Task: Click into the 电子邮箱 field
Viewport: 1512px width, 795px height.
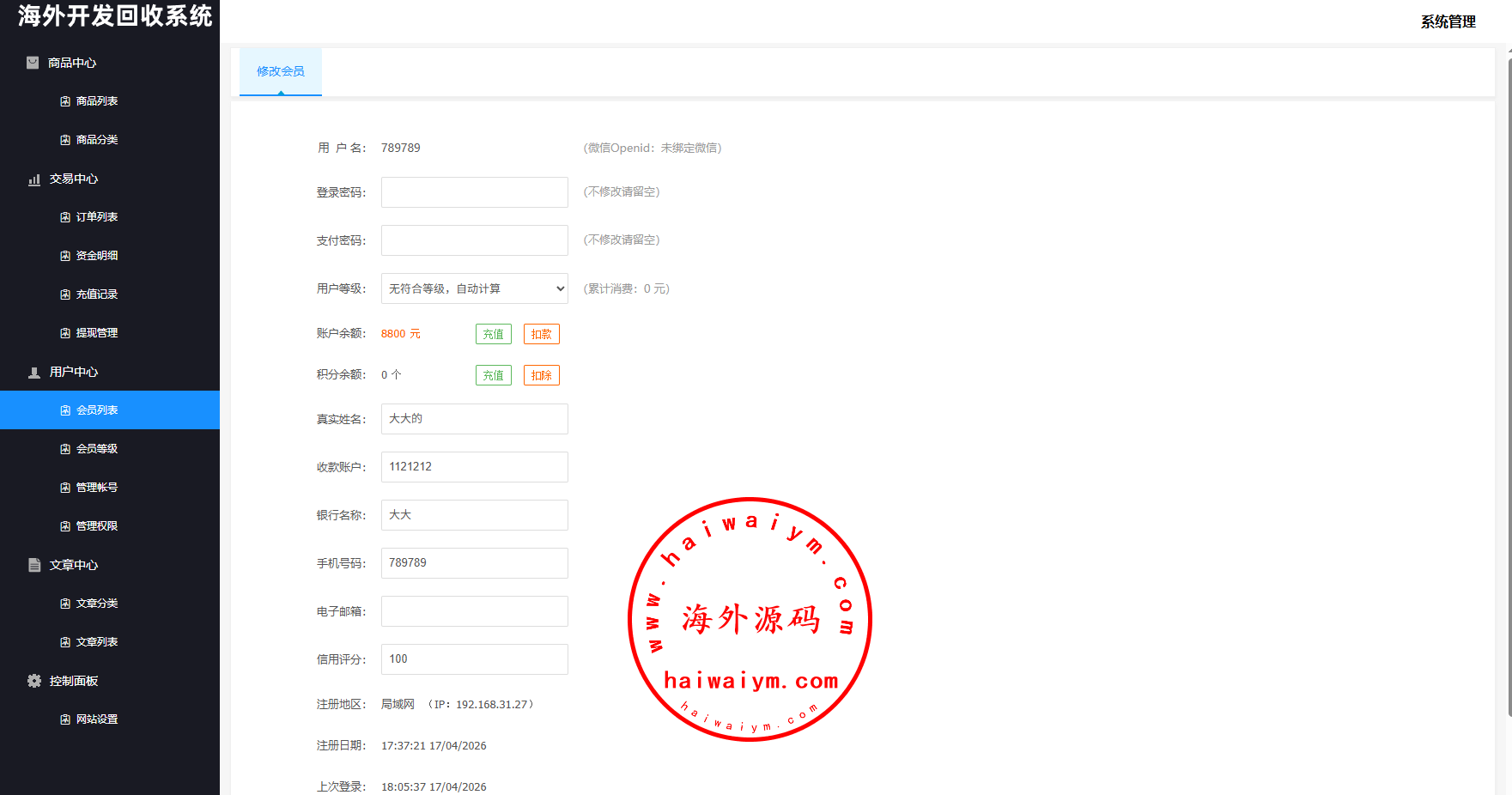Action: pyautogui.click(x=474, y=611)
